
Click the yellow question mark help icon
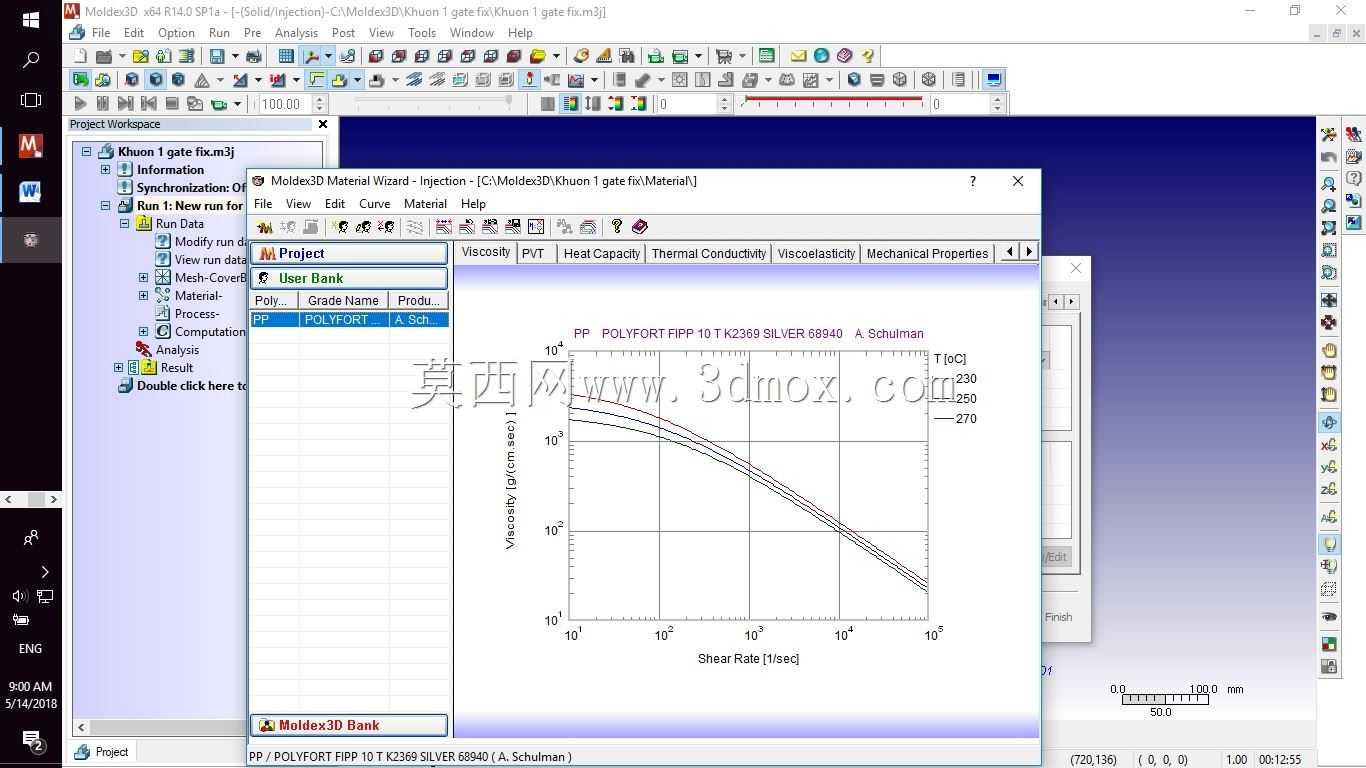(868, 56)
